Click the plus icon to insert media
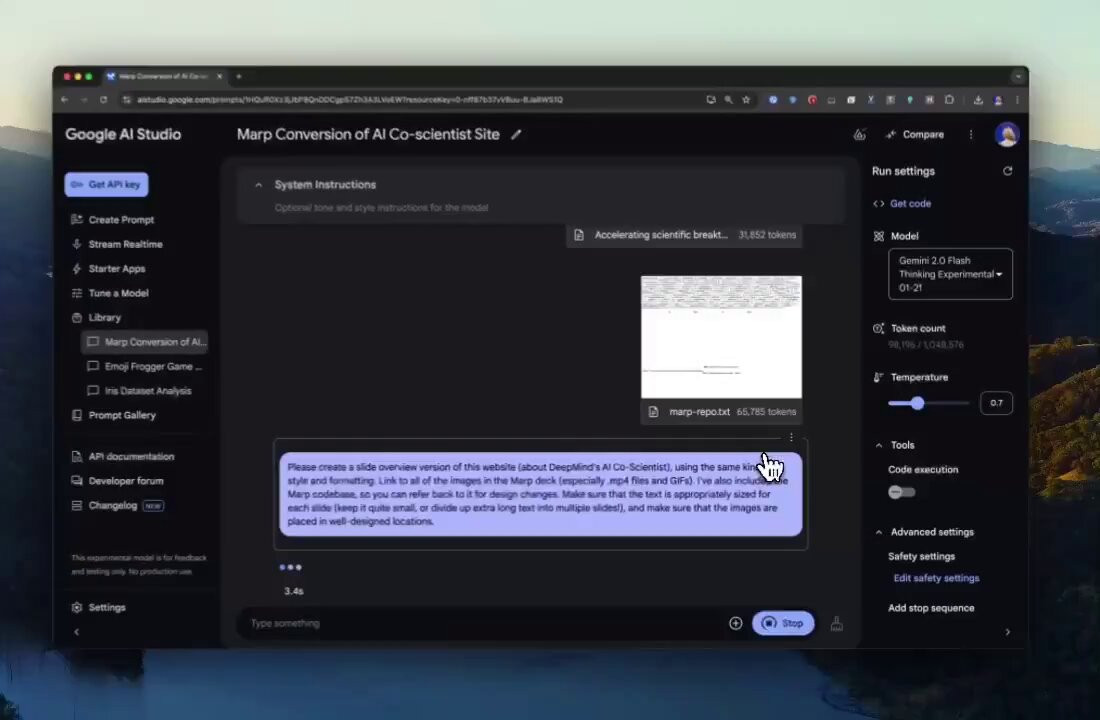Viewport: 1100px width, 720px height. [x=735, y=623]
